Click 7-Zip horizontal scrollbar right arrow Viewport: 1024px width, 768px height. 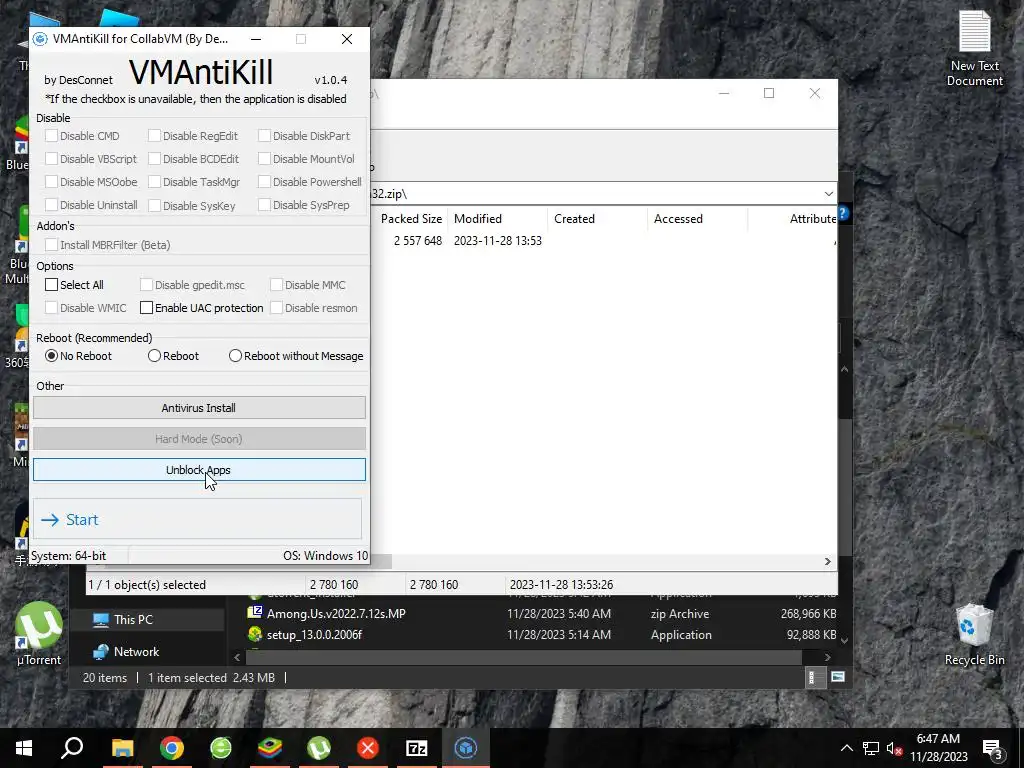click(827, 562)
